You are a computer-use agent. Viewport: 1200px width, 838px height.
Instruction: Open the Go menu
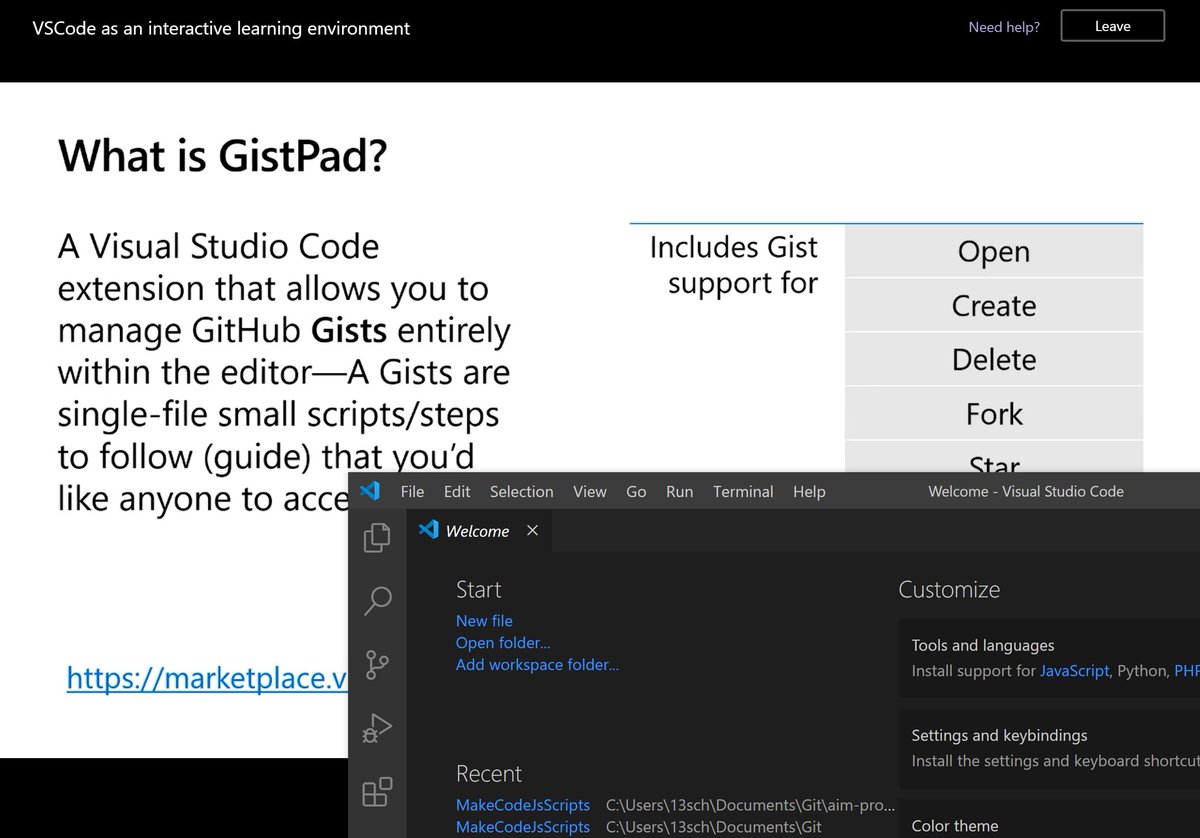click(x=636, y=491)
